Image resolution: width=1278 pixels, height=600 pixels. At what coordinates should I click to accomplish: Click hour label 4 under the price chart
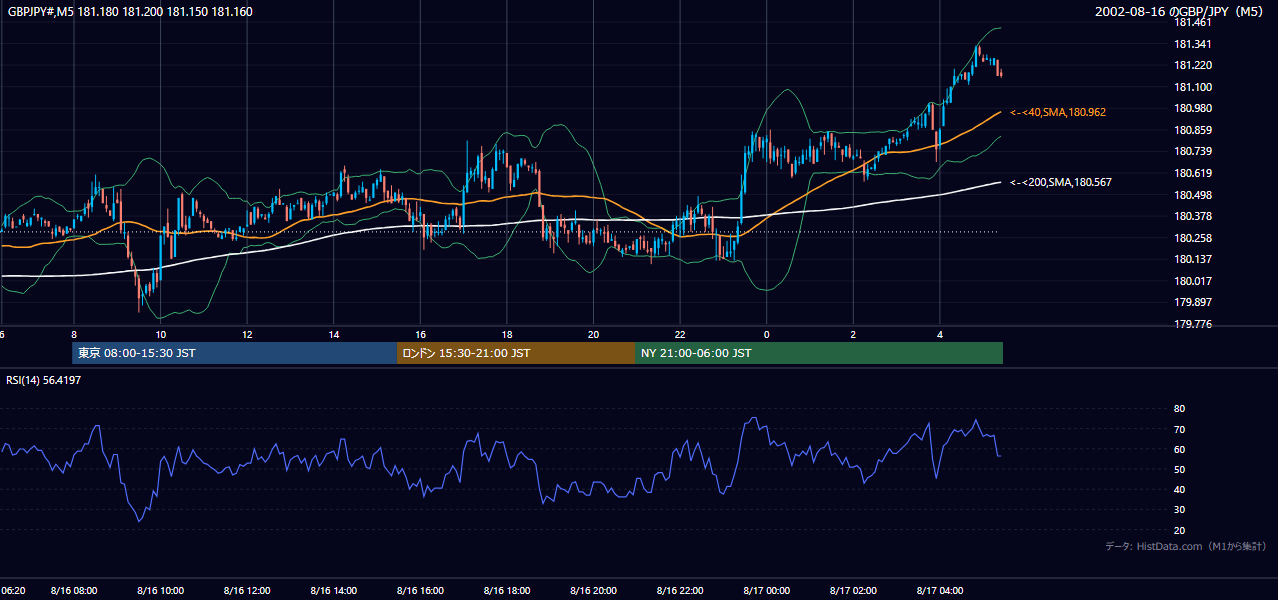940,335
